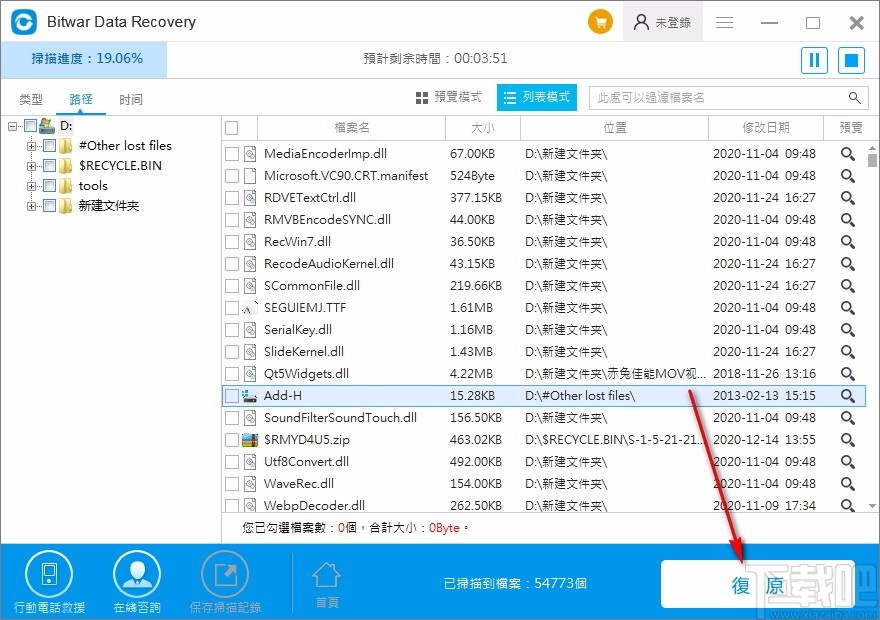Tick the checkbox next to SRMYD4U5.zip
The image size is (880, 620).
pyautogui.click(x=231, y=439)
